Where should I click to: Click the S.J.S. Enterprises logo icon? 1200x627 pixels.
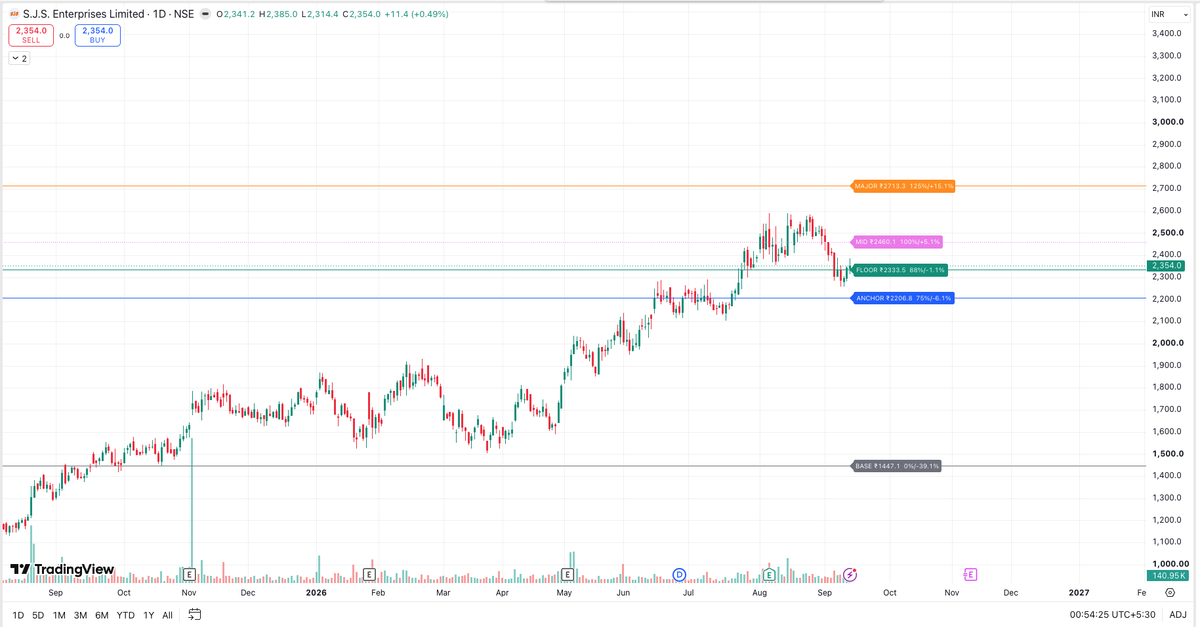pyautogui.click(x=15, y=14)
